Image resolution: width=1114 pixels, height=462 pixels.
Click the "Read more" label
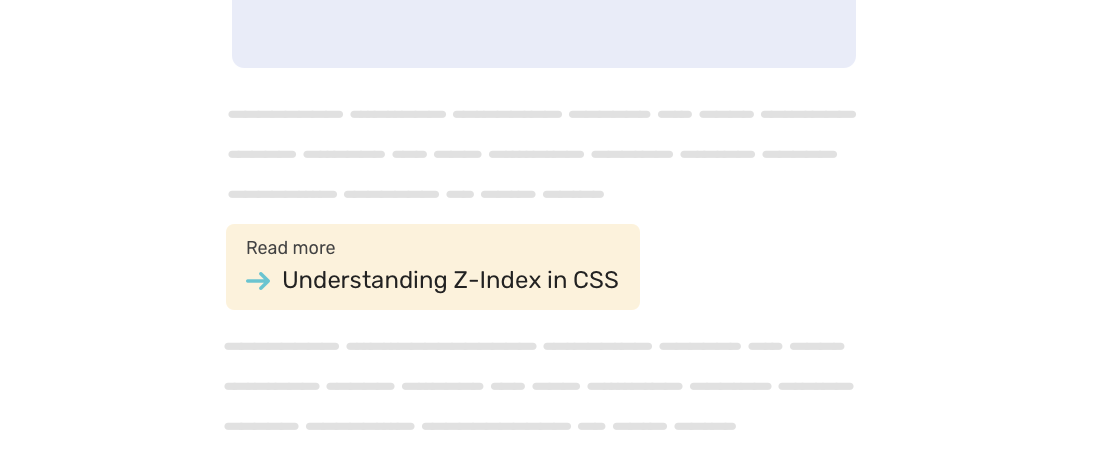(x=290, y=248)
